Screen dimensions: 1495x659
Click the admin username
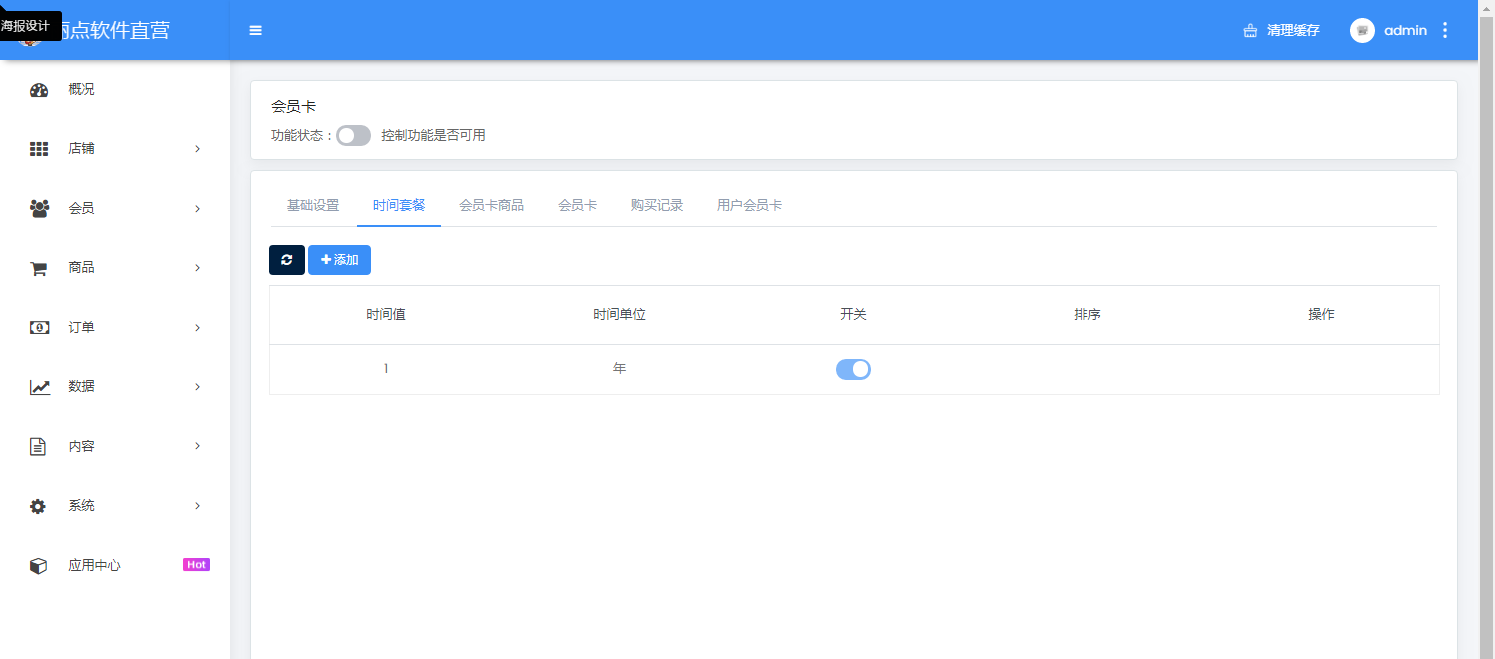tap(1405, 30)
